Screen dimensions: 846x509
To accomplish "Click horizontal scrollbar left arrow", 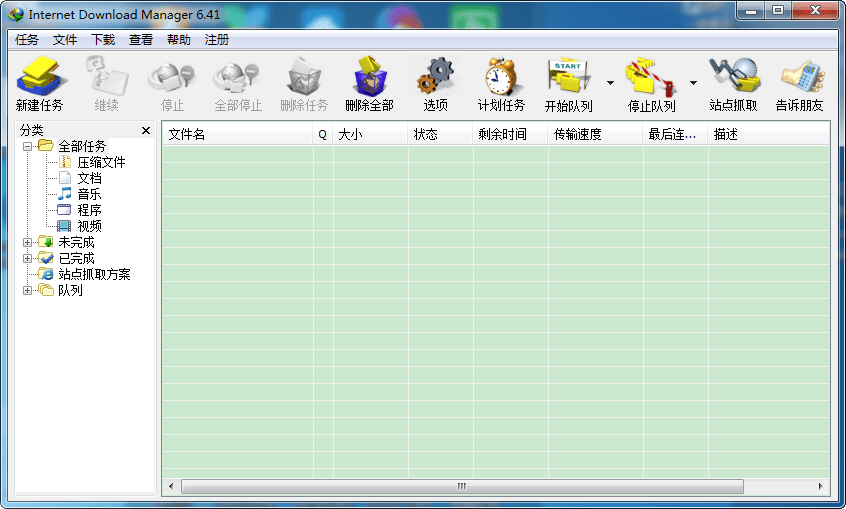I will tap(171, 486).
